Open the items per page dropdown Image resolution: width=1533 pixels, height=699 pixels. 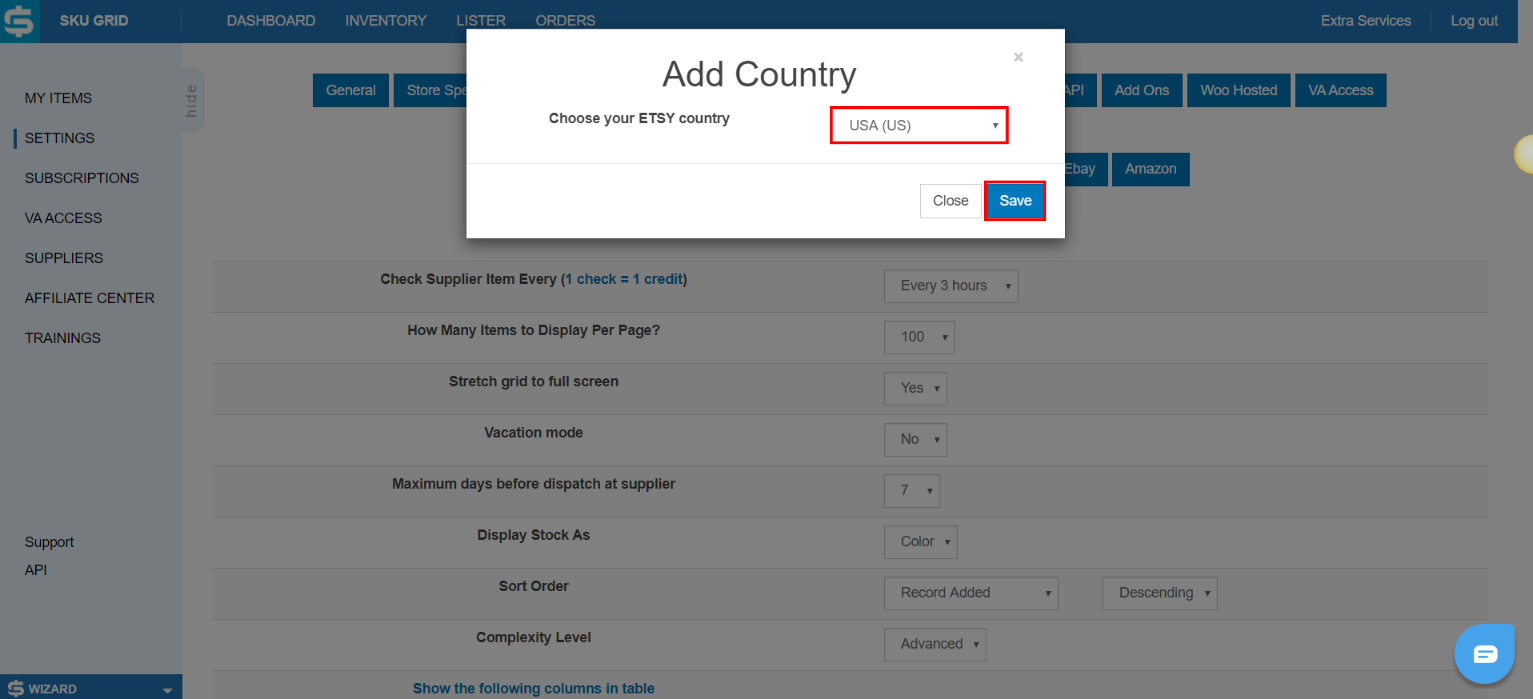pos(920,337)
